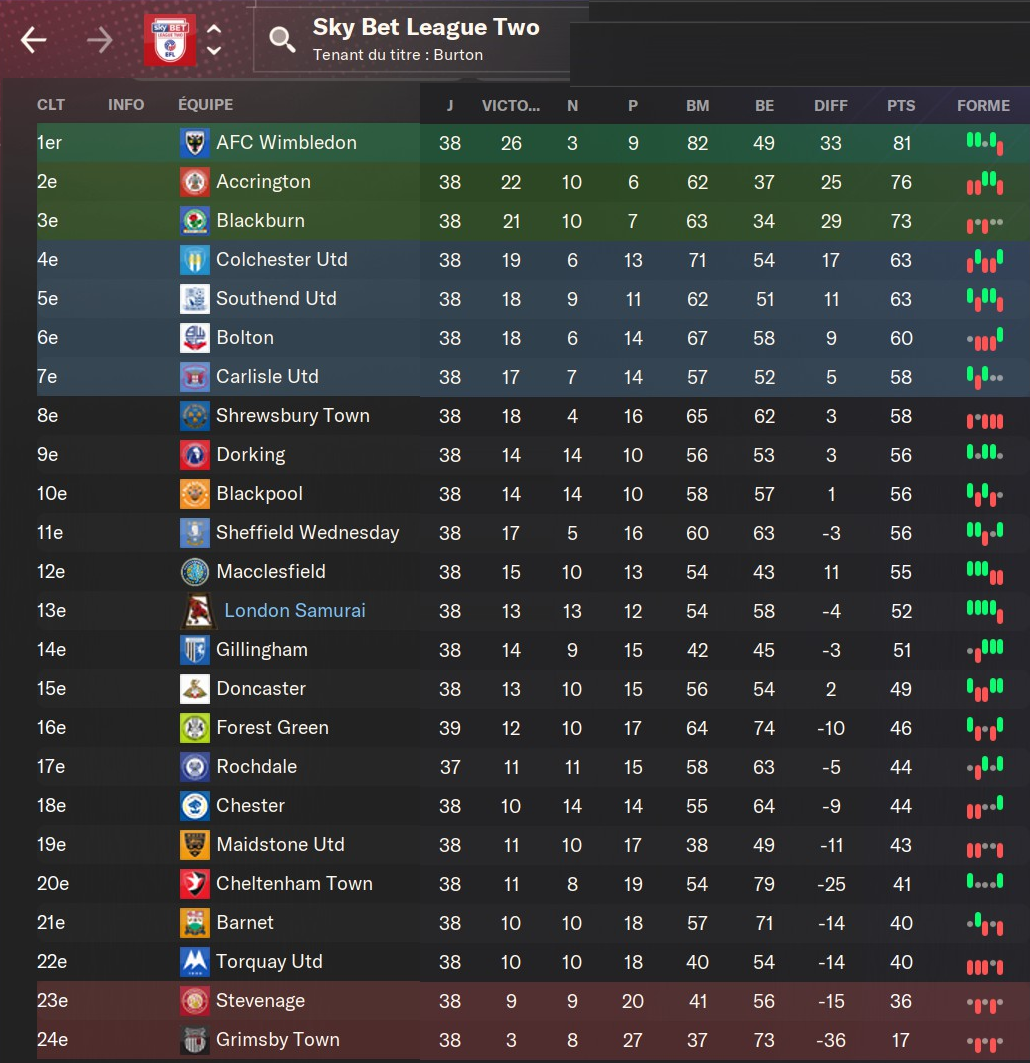
Task: Click the Torquay Utd club badge
Action: click(195, 962)
